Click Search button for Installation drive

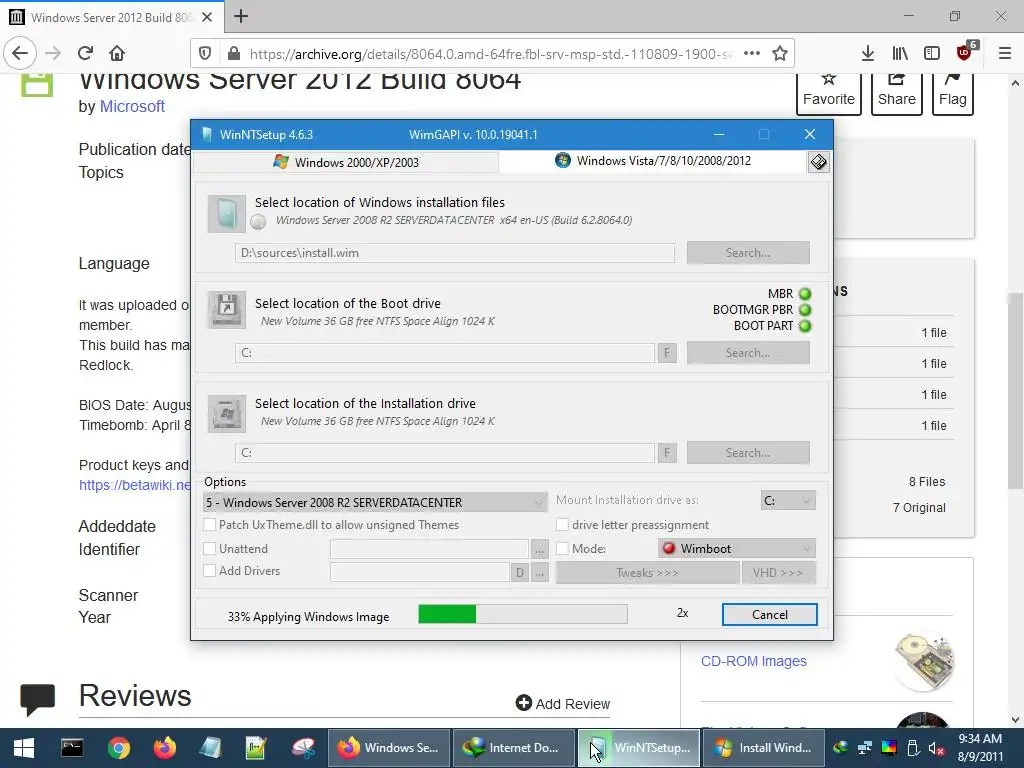[x=748, y=453]
